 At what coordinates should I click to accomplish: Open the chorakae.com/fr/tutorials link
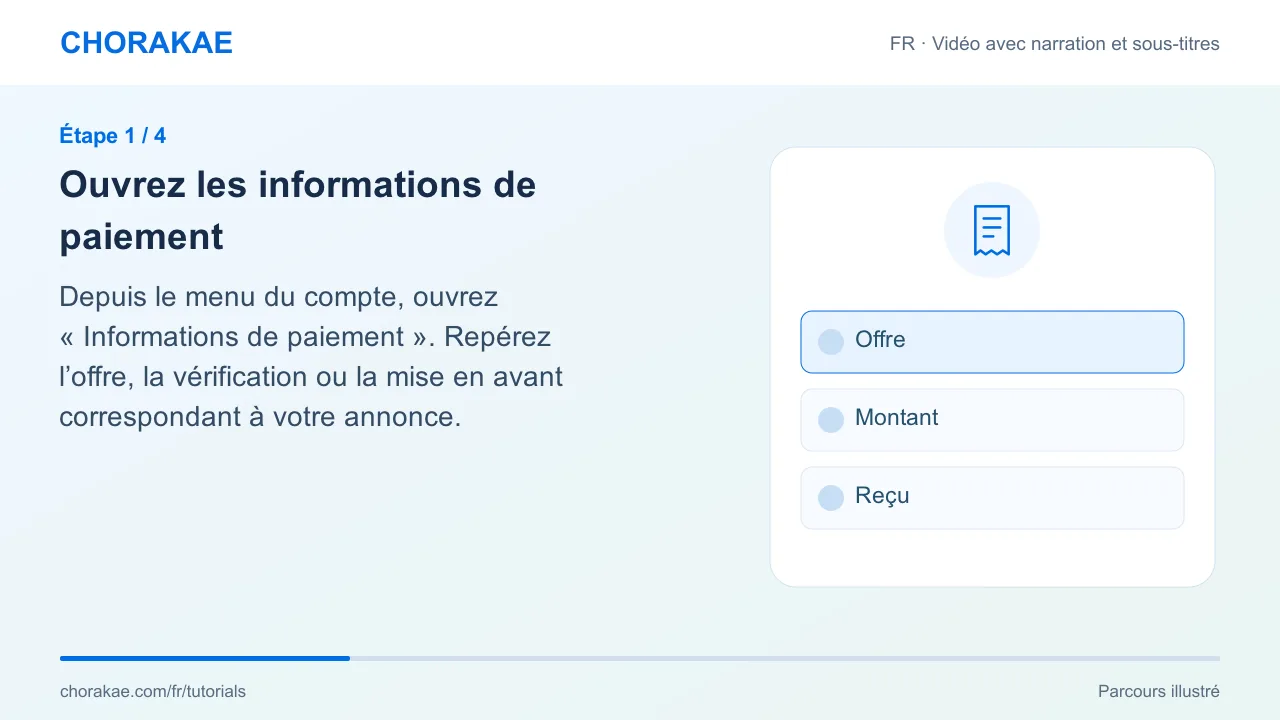click(x=153, y=691)
